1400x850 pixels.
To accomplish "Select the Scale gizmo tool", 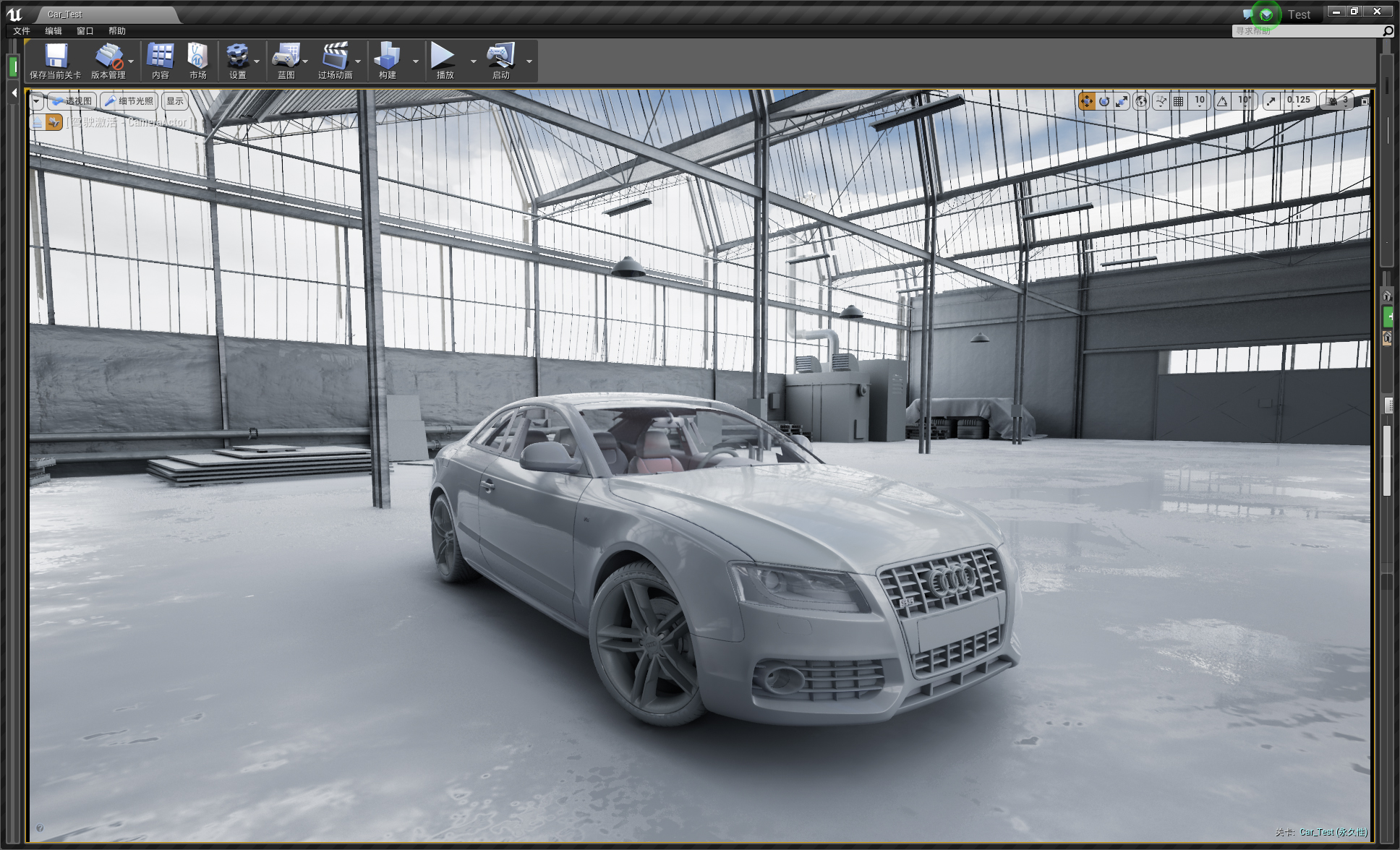I will pyautogui.click(x=1122, y=101).
